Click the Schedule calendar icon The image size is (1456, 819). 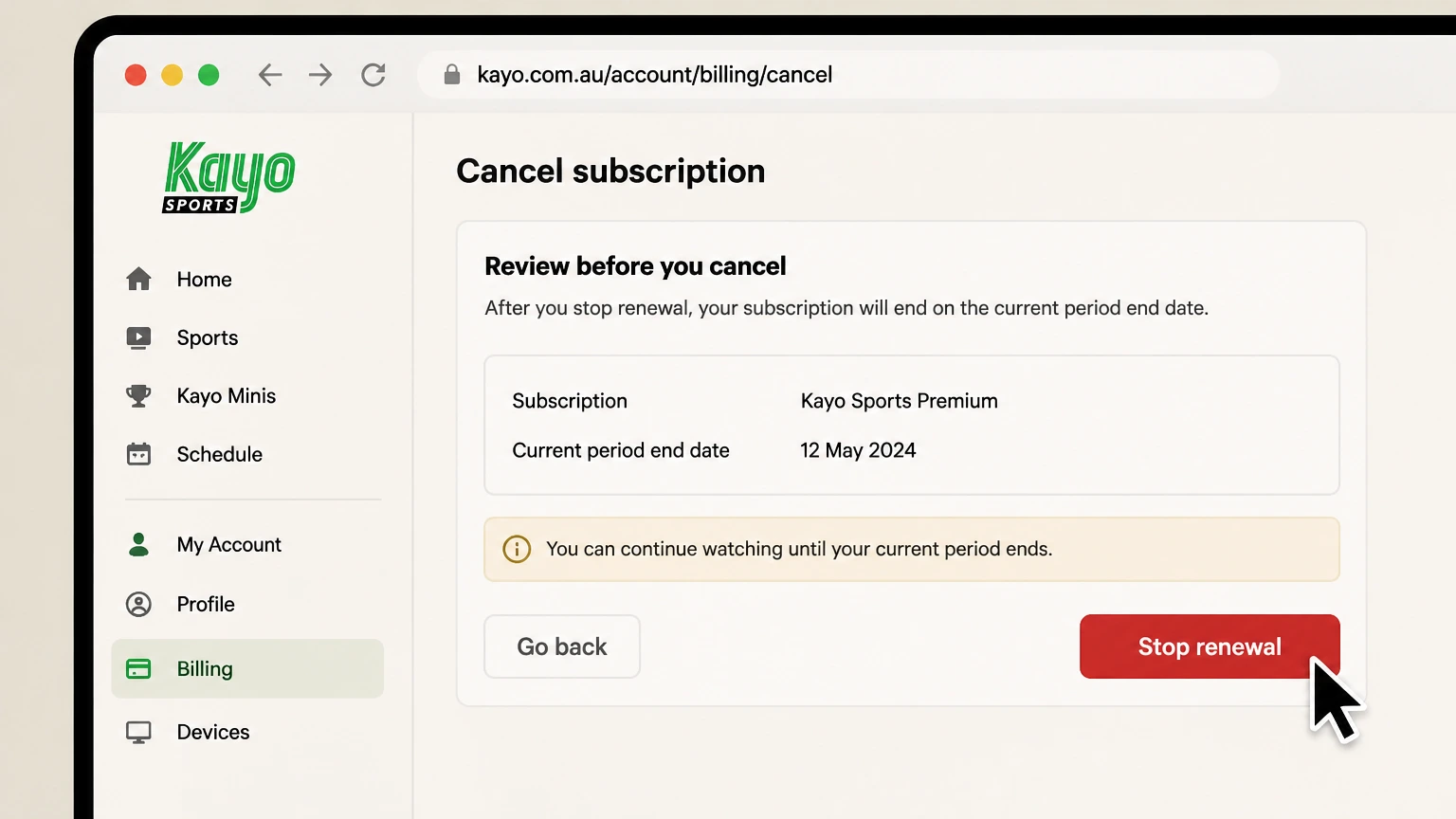point(138,454)
